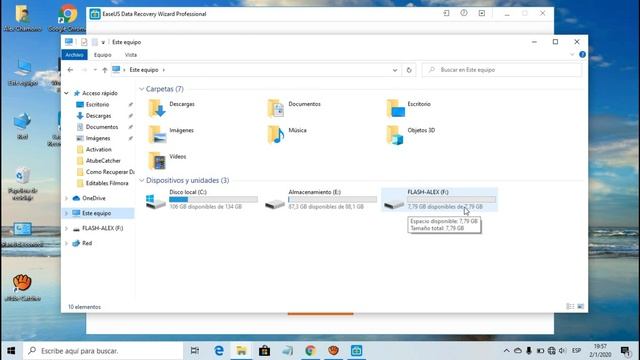Open the Papelera de reciclaje desktop icon

[x=22, y=183]
